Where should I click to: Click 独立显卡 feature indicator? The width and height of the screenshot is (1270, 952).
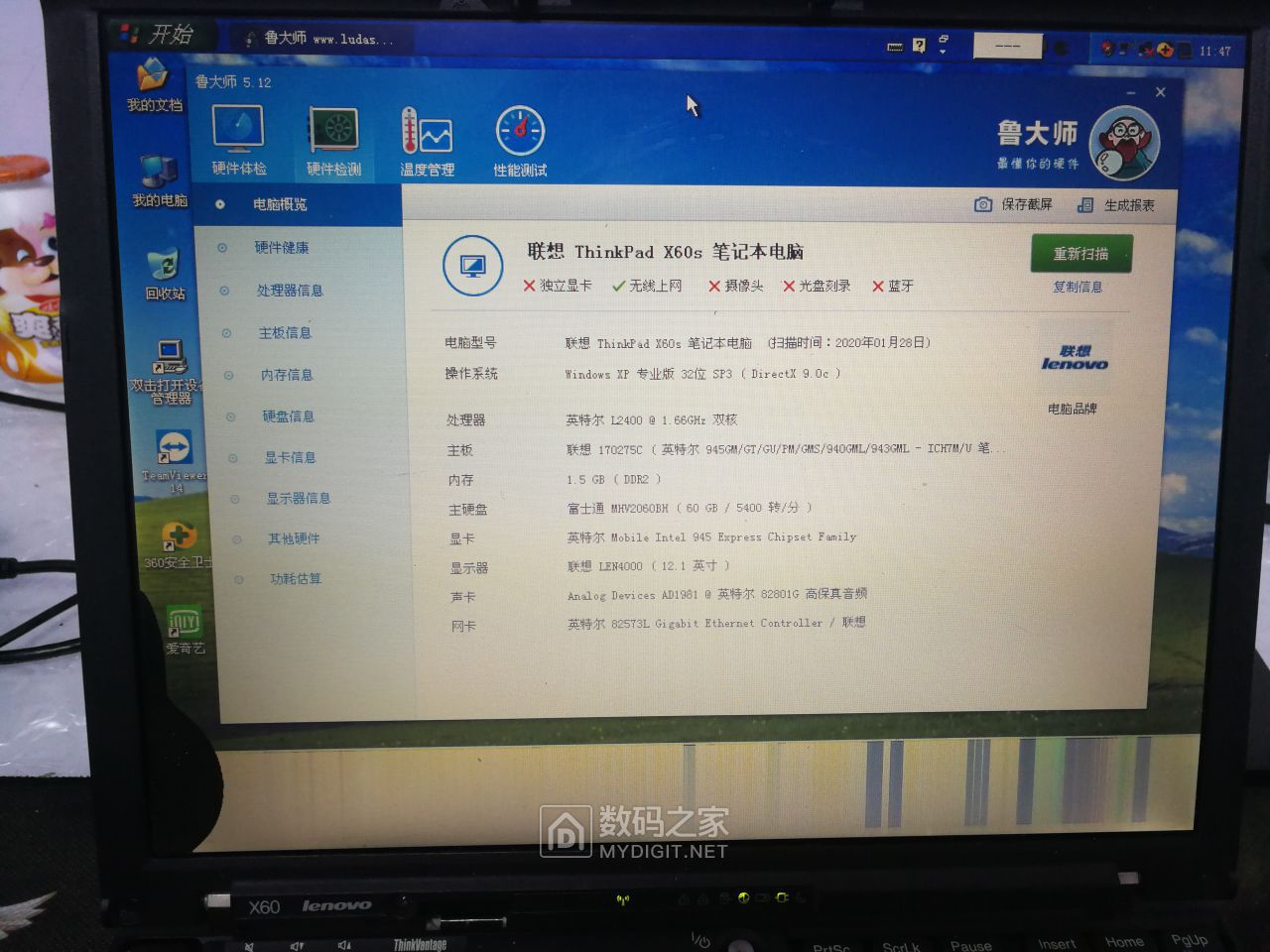(557, 286)
